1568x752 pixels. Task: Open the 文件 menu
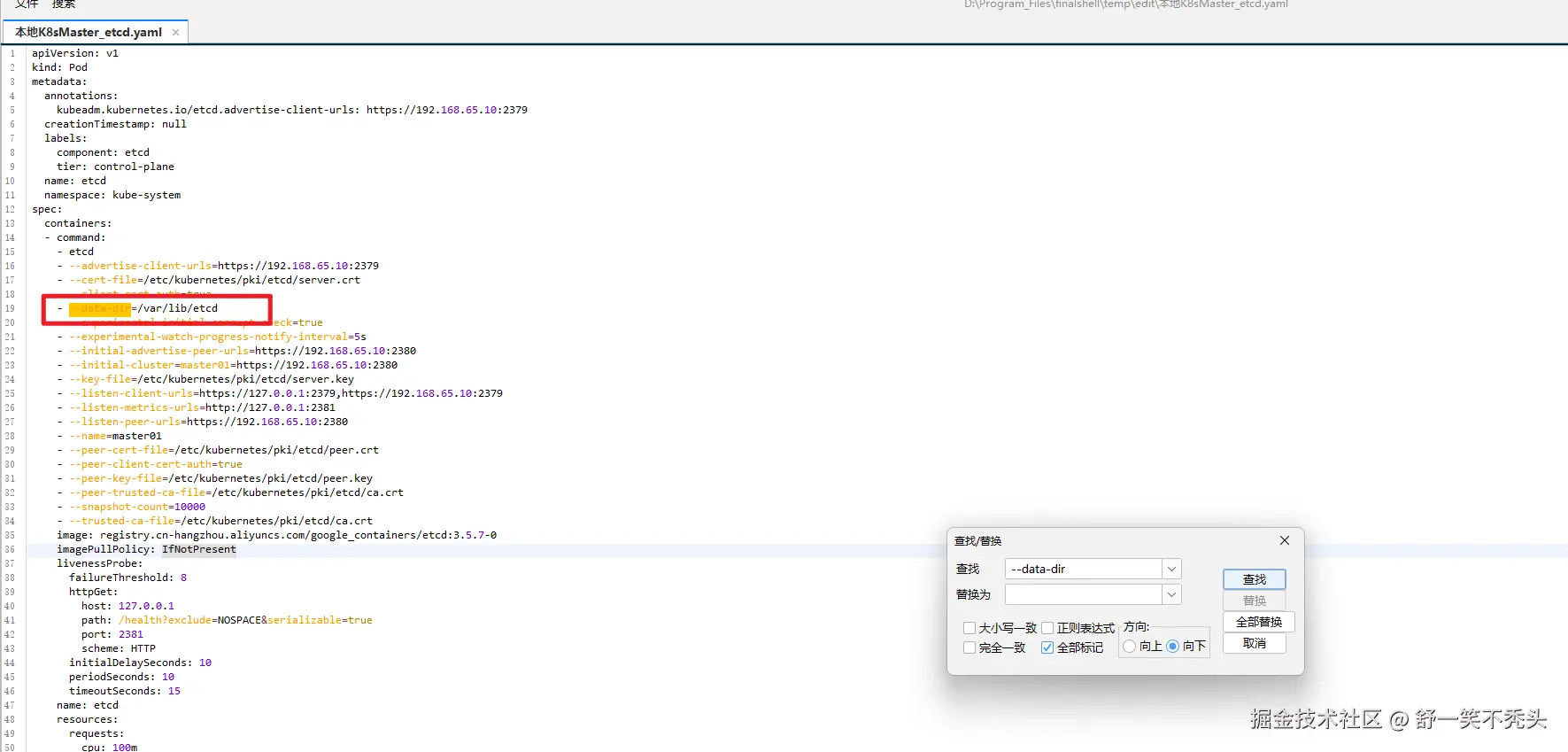tap(26, 4)
